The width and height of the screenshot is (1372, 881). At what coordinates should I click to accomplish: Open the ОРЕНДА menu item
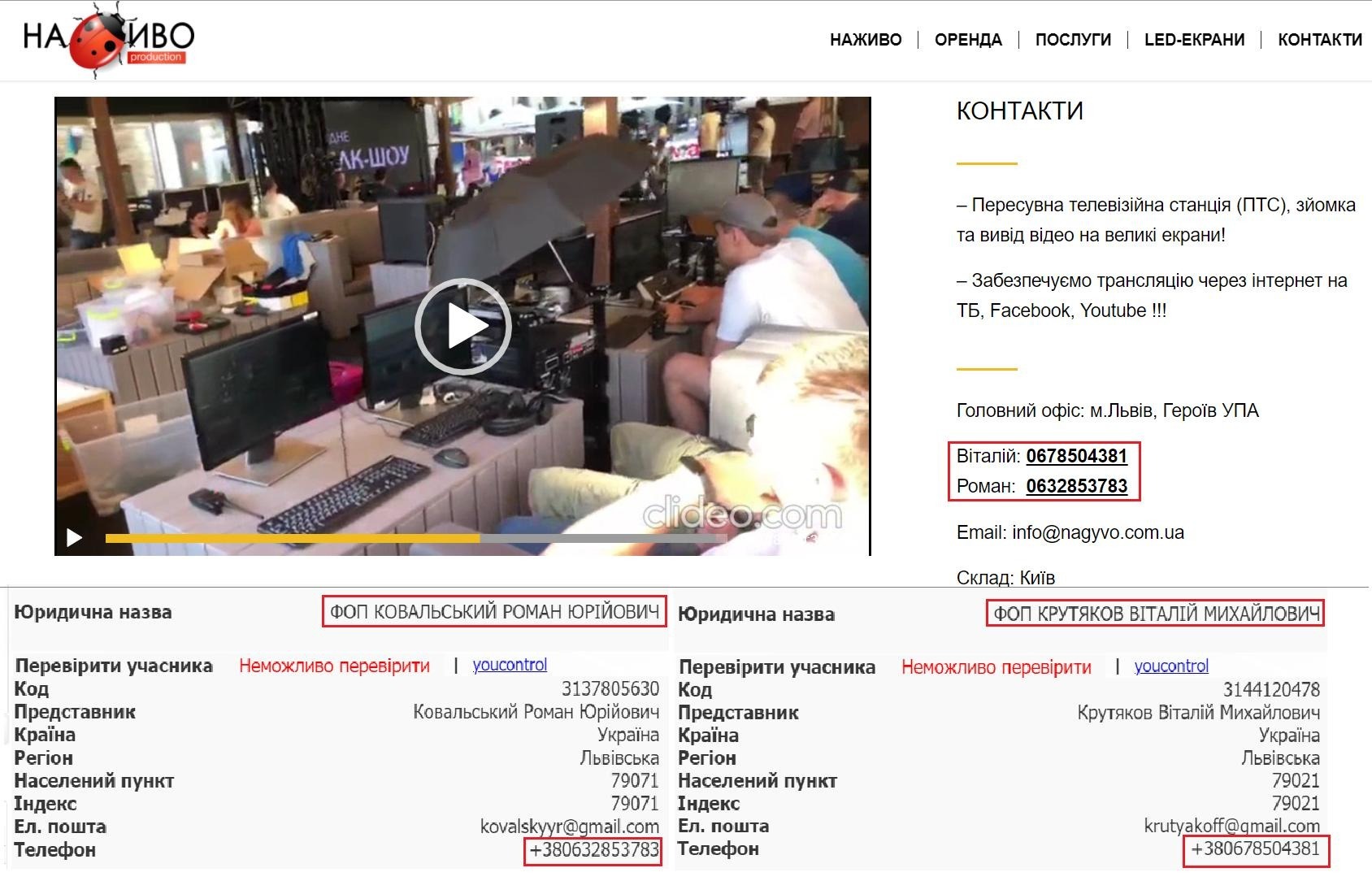[968, 40]
